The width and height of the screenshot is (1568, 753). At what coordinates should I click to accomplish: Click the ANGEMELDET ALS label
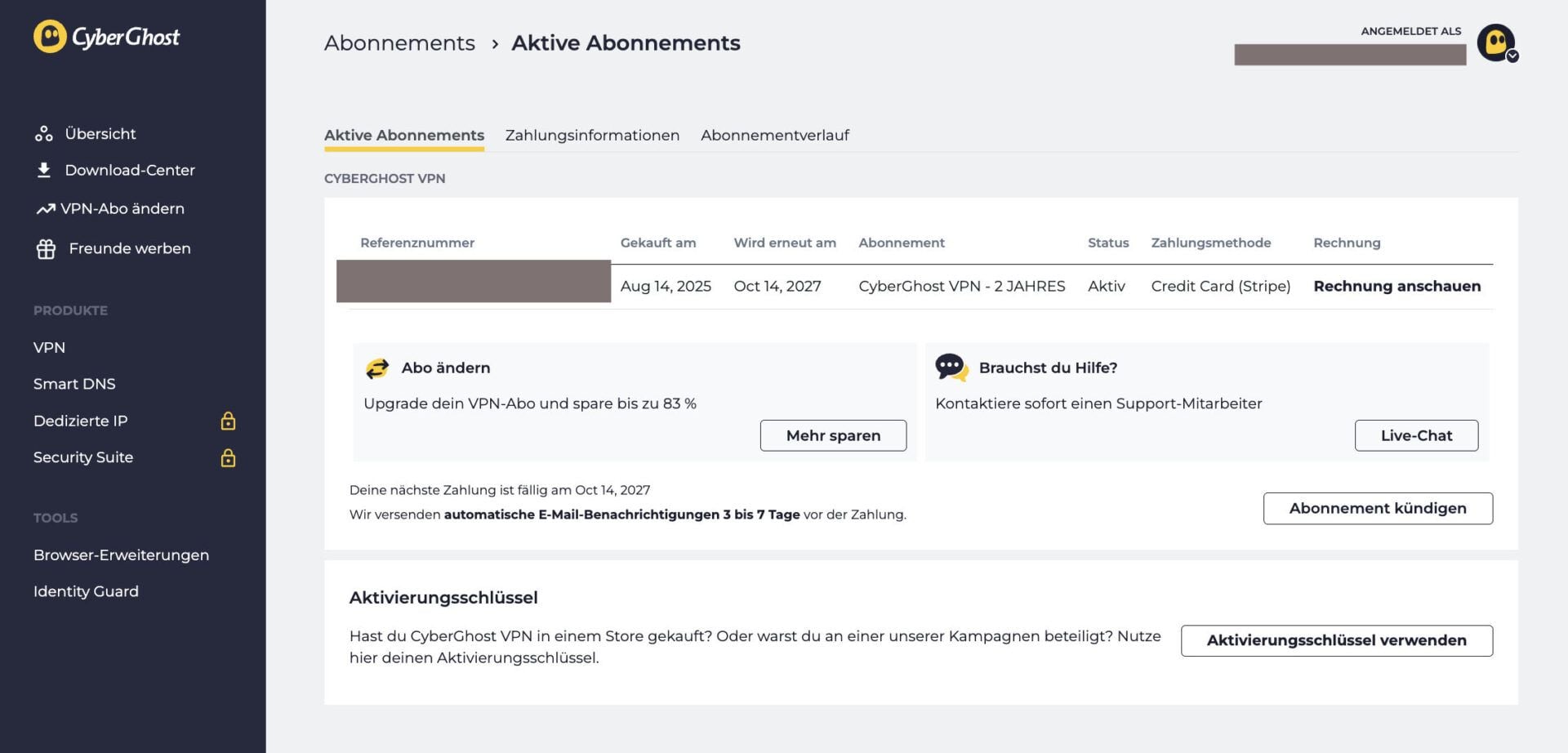pos(1410,31)
